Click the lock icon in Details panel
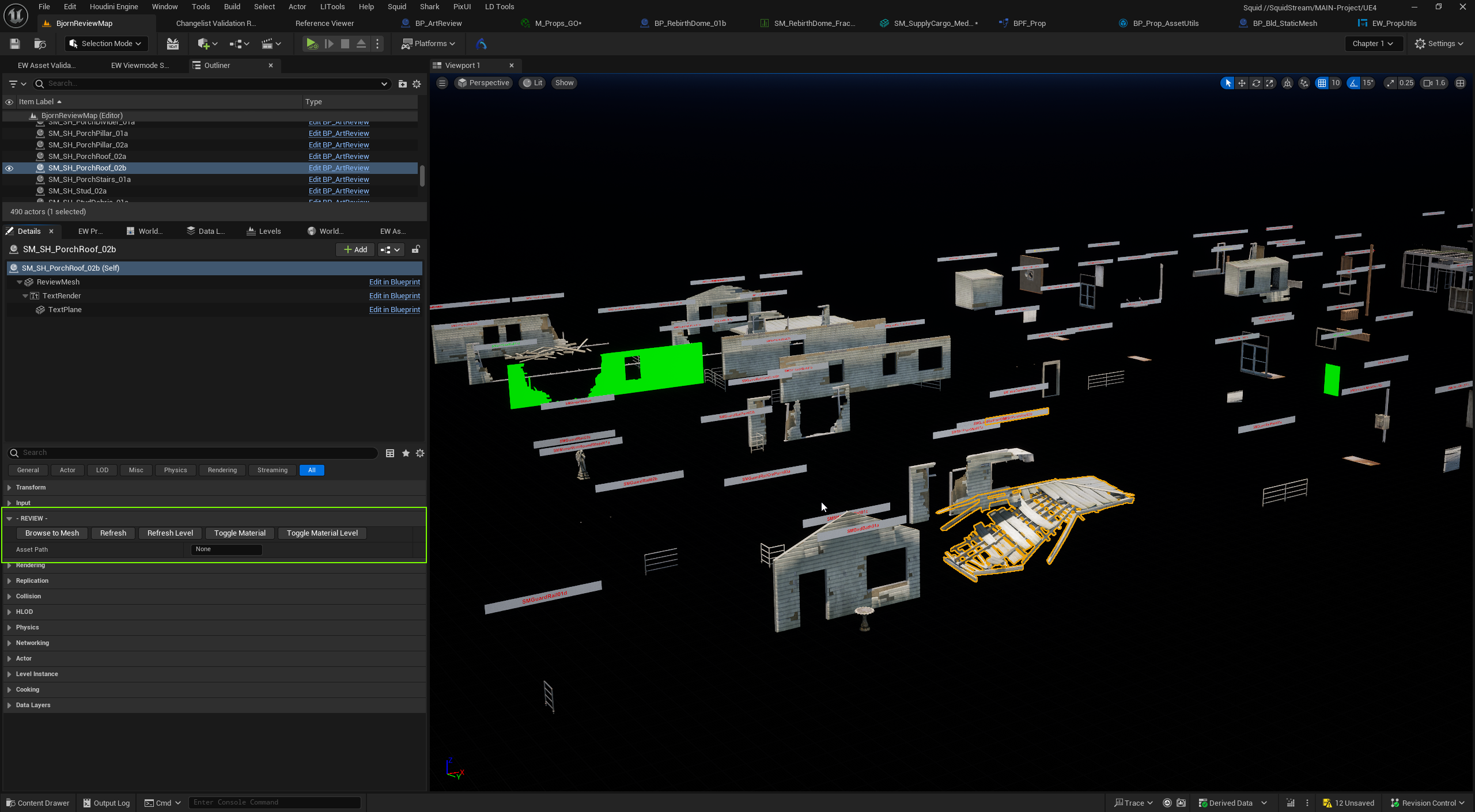The height and width of the screenshot is (812, 1475). pos(415,249)
